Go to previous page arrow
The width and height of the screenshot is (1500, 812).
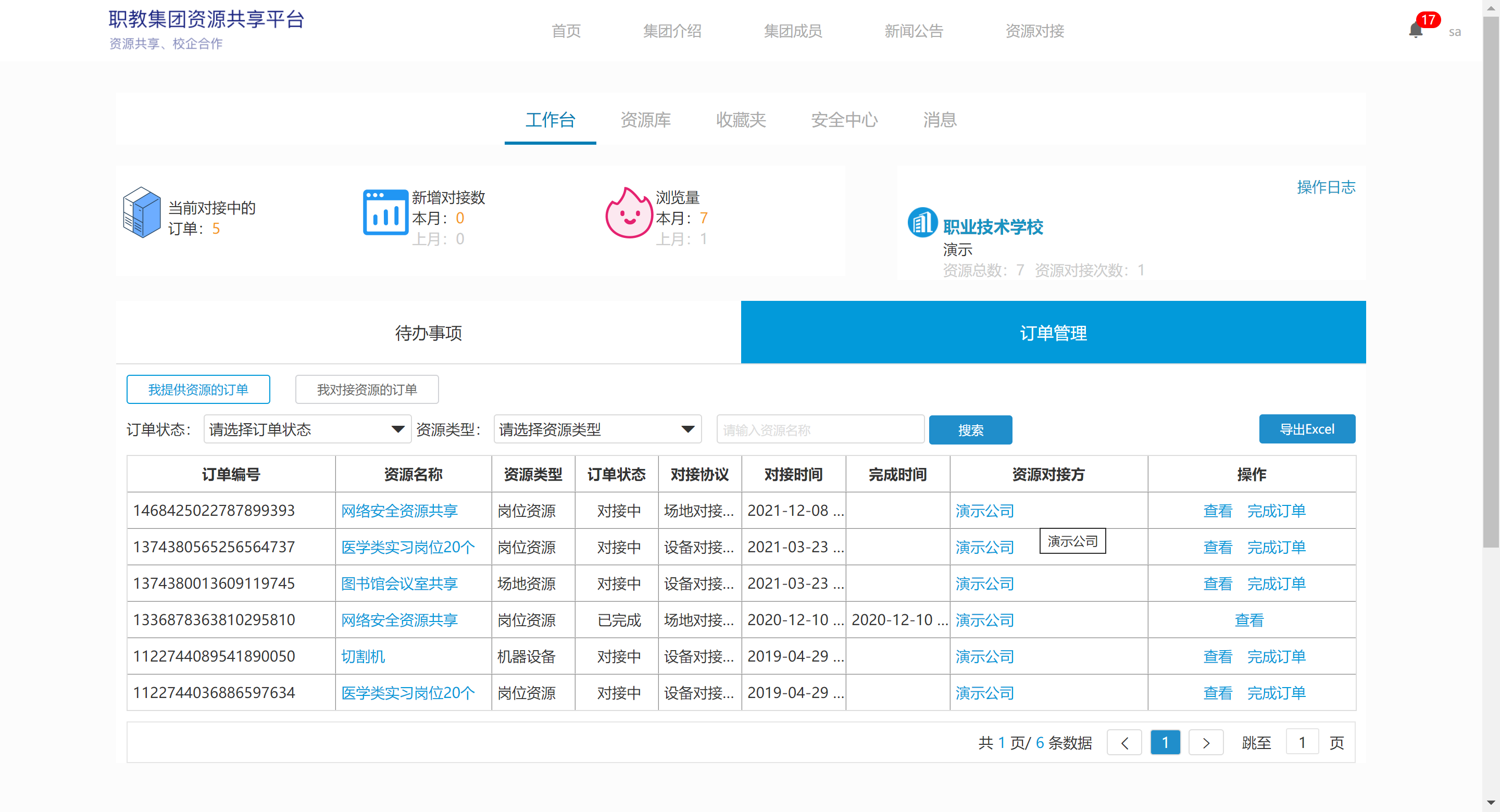coord(1124,742)
